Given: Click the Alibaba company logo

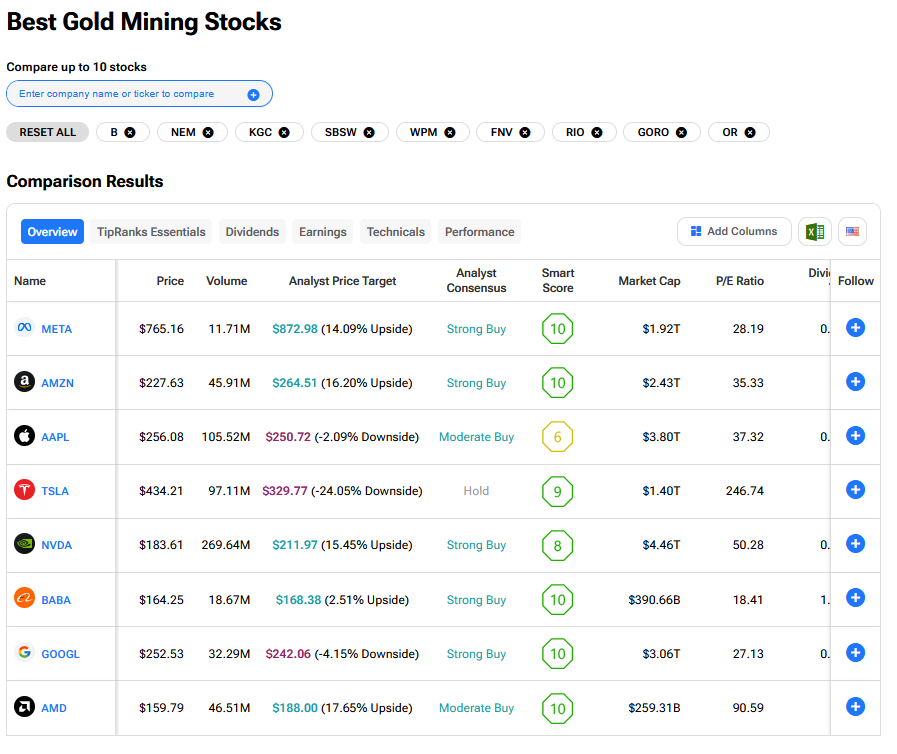Looking at the screenshot, I should pos(24,598).
